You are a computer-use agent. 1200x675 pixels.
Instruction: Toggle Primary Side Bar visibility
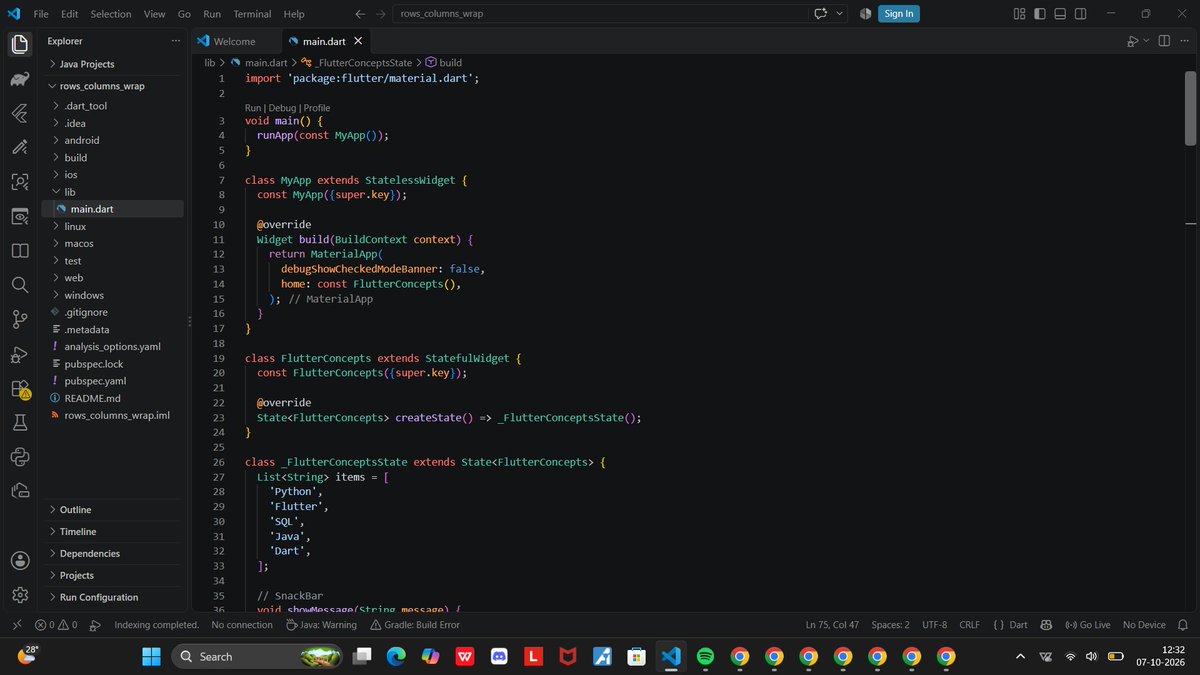click(1041, 14)
